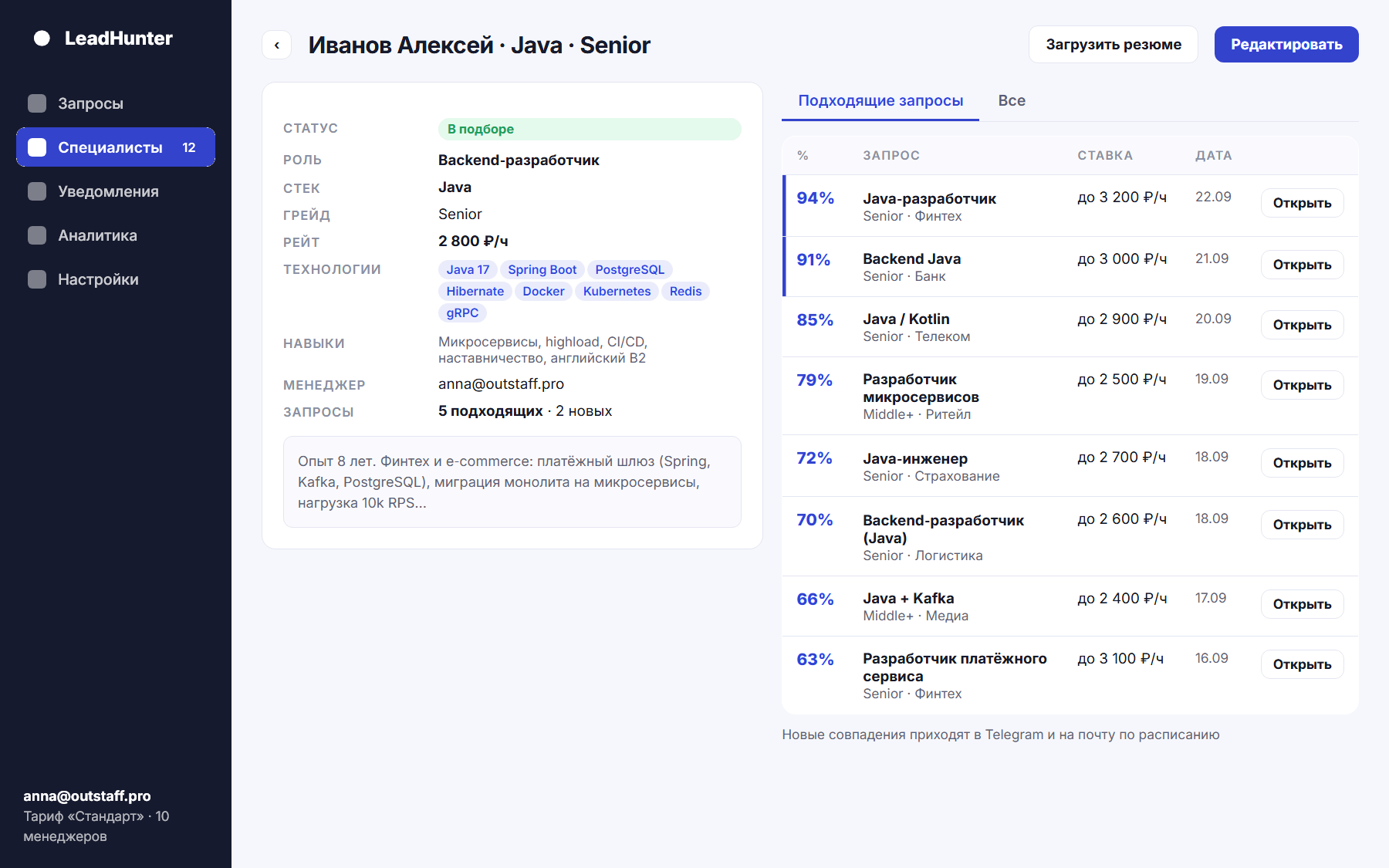Click the Загрузить резюме button

click(1114, 45)
